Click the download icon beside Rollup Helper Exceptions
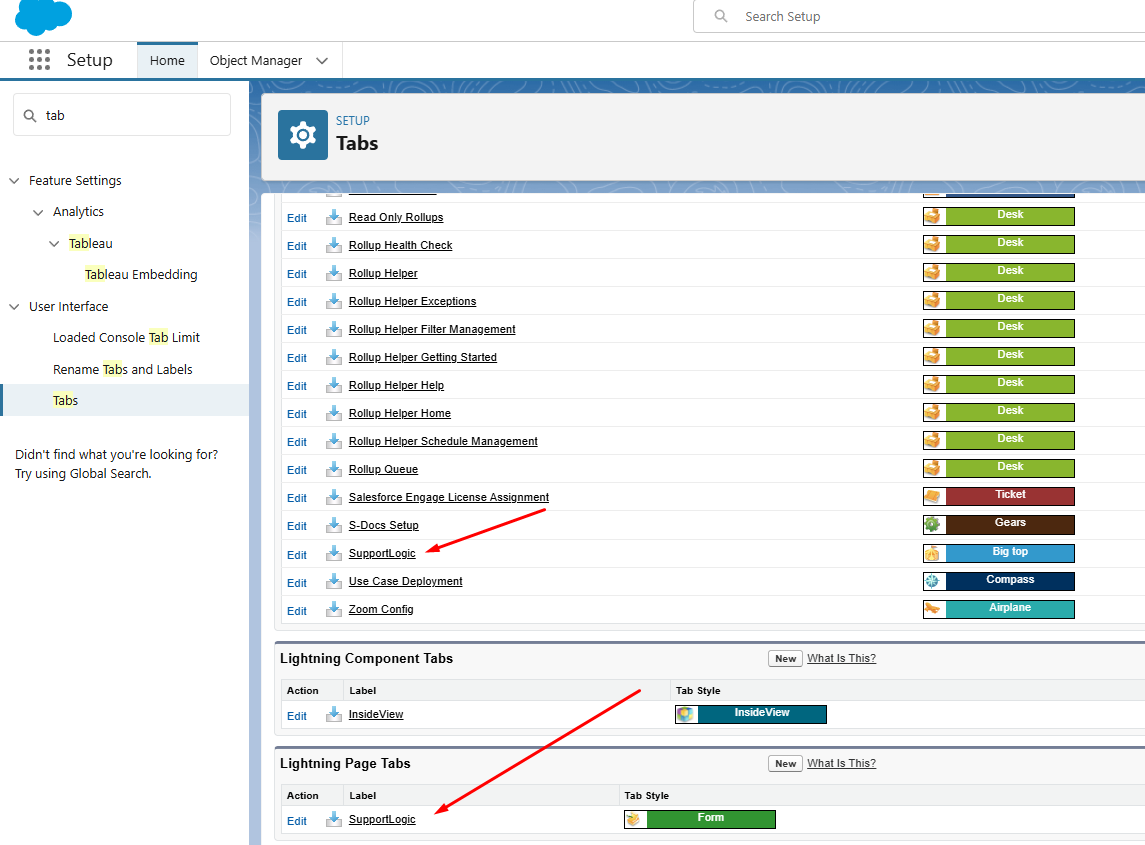The image size is (1145, 845). point(334,301)
